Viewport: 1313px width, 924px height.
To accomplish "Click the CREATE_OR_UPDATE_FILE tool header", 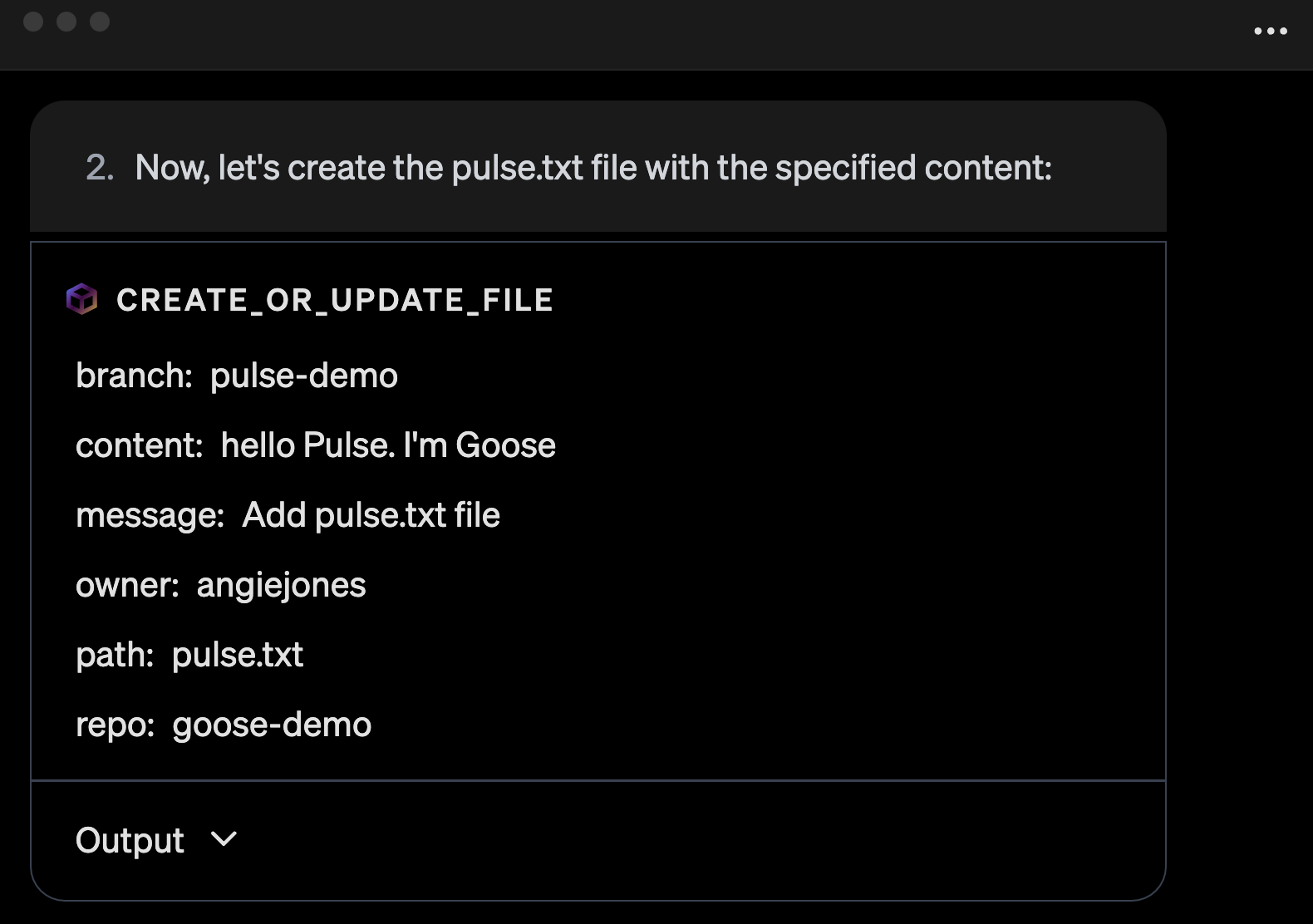I will [335, 300].
